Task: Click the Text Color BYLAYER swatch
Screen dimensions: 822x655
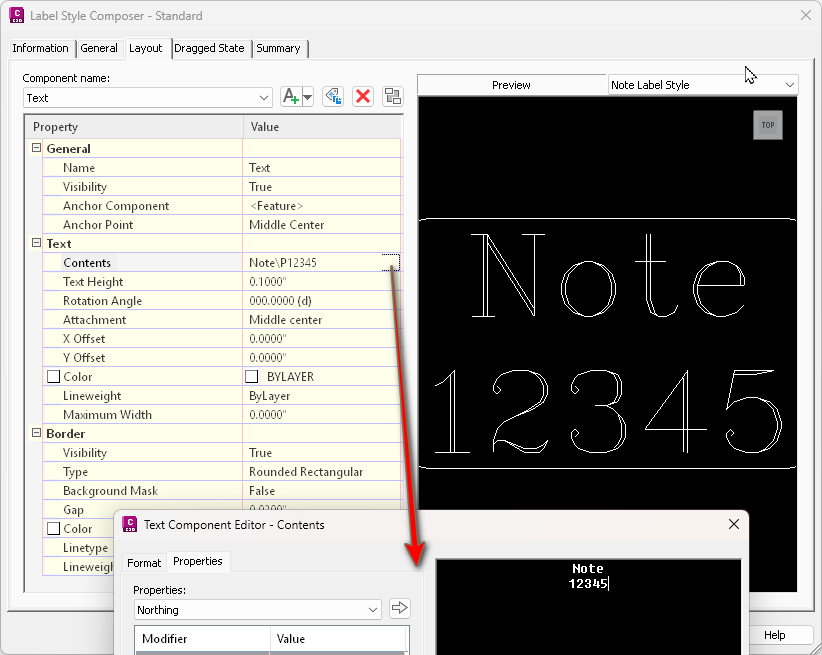Action: point(252,377)
